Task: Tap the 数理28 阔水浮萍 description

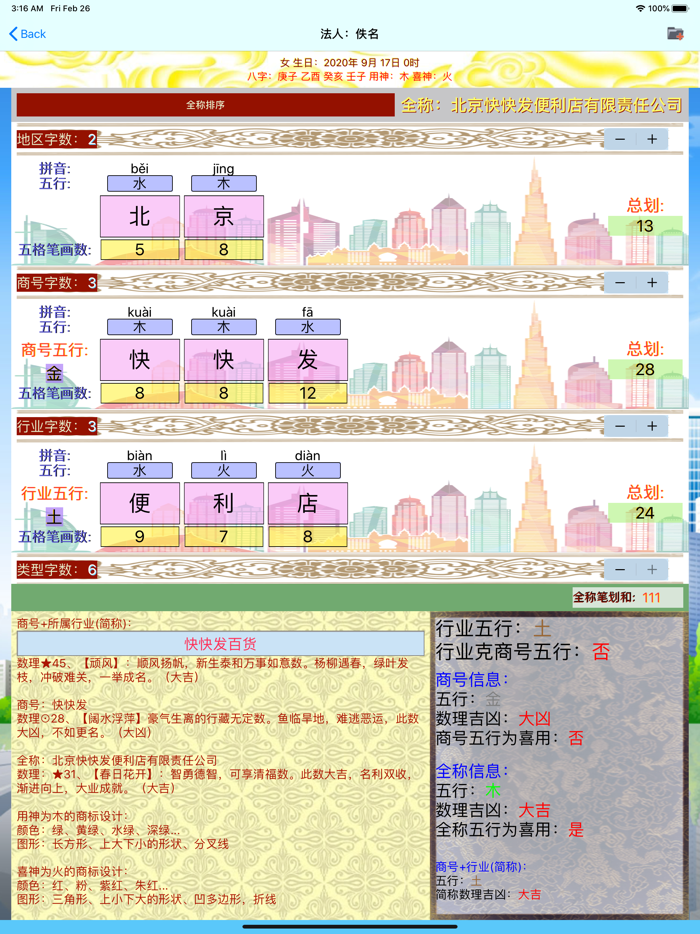Action: 218,726
